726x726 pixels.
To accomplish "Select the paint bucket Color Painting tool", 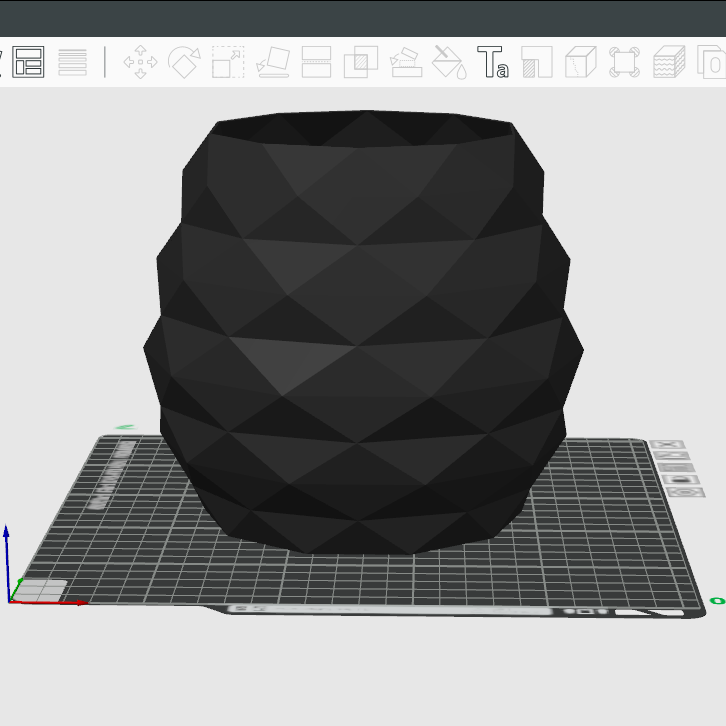I will click(448, 62).
